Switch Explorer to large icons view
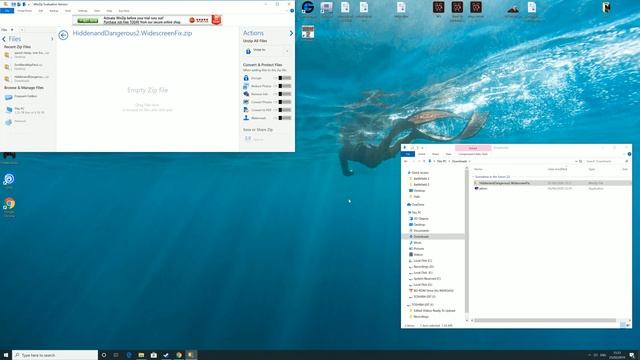This screenshot has width=640, height=360. pyautogui.click(x=628, y=325)
